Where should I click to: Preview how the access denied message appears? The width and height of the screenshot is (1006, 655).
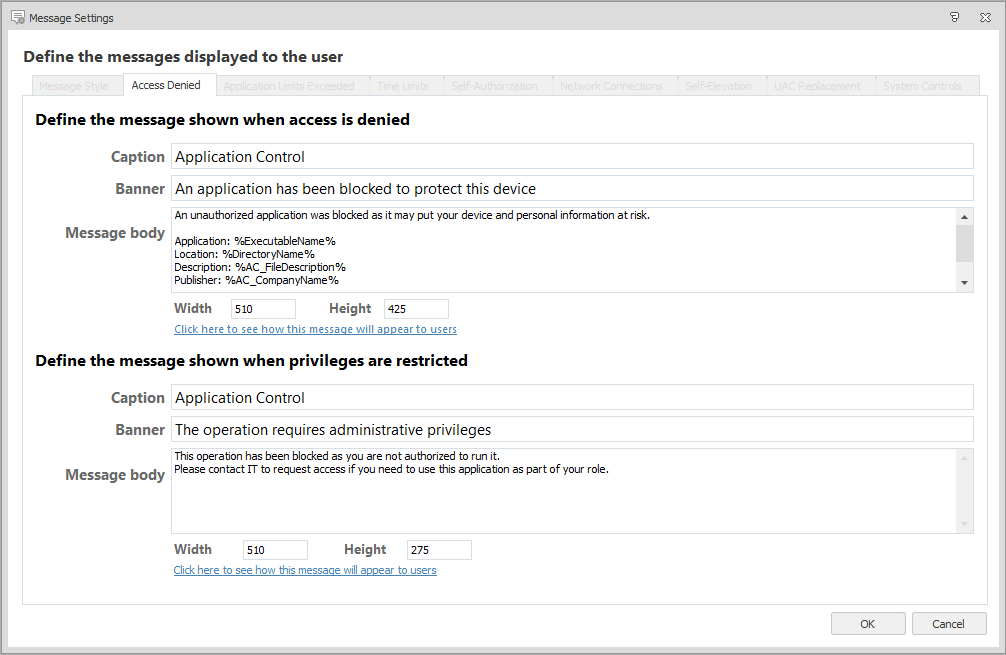[x=315, y=329]
